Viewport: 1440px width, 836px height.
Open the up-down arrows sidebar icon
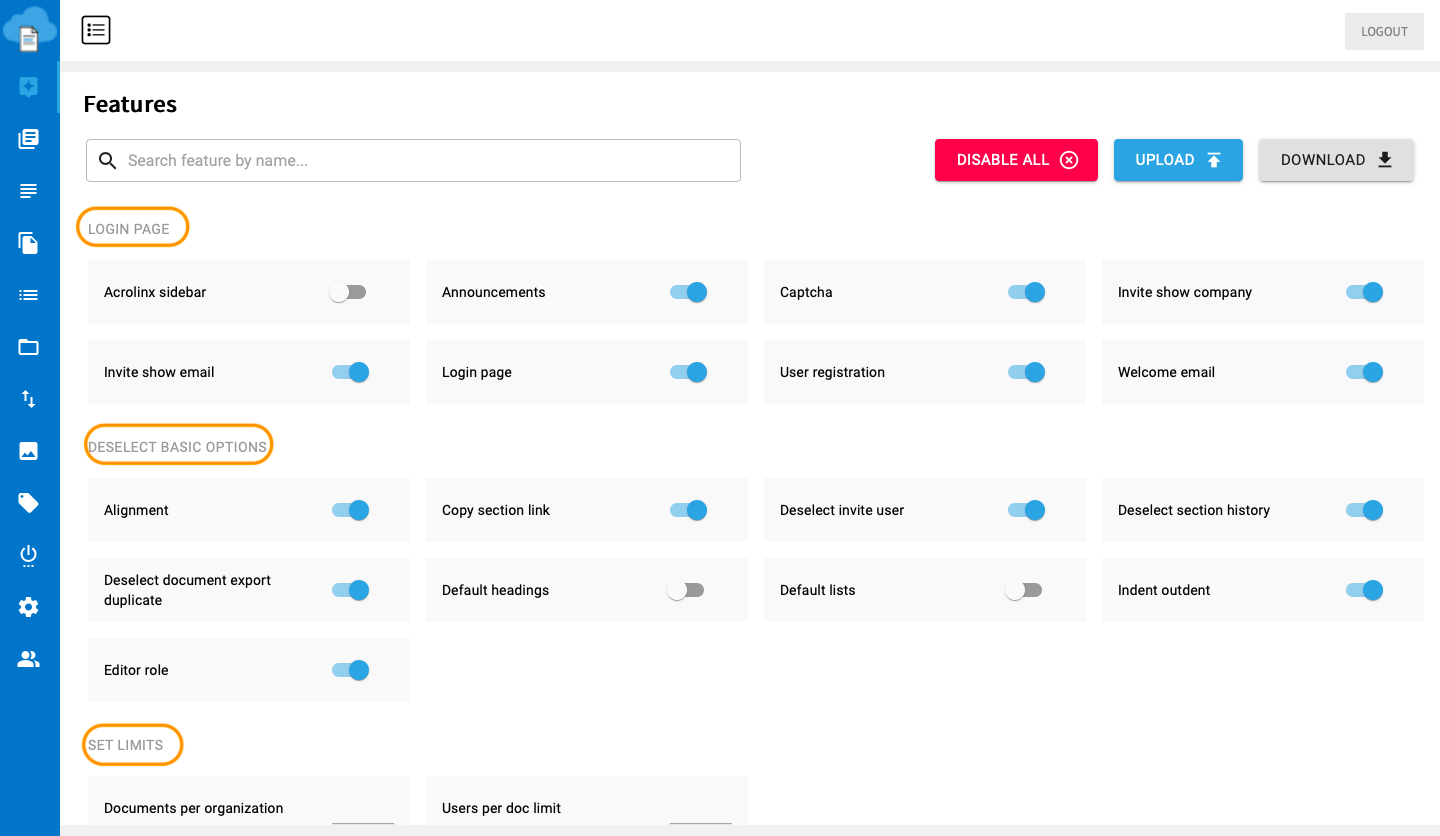pyautogui.click(x=29, y=399)
